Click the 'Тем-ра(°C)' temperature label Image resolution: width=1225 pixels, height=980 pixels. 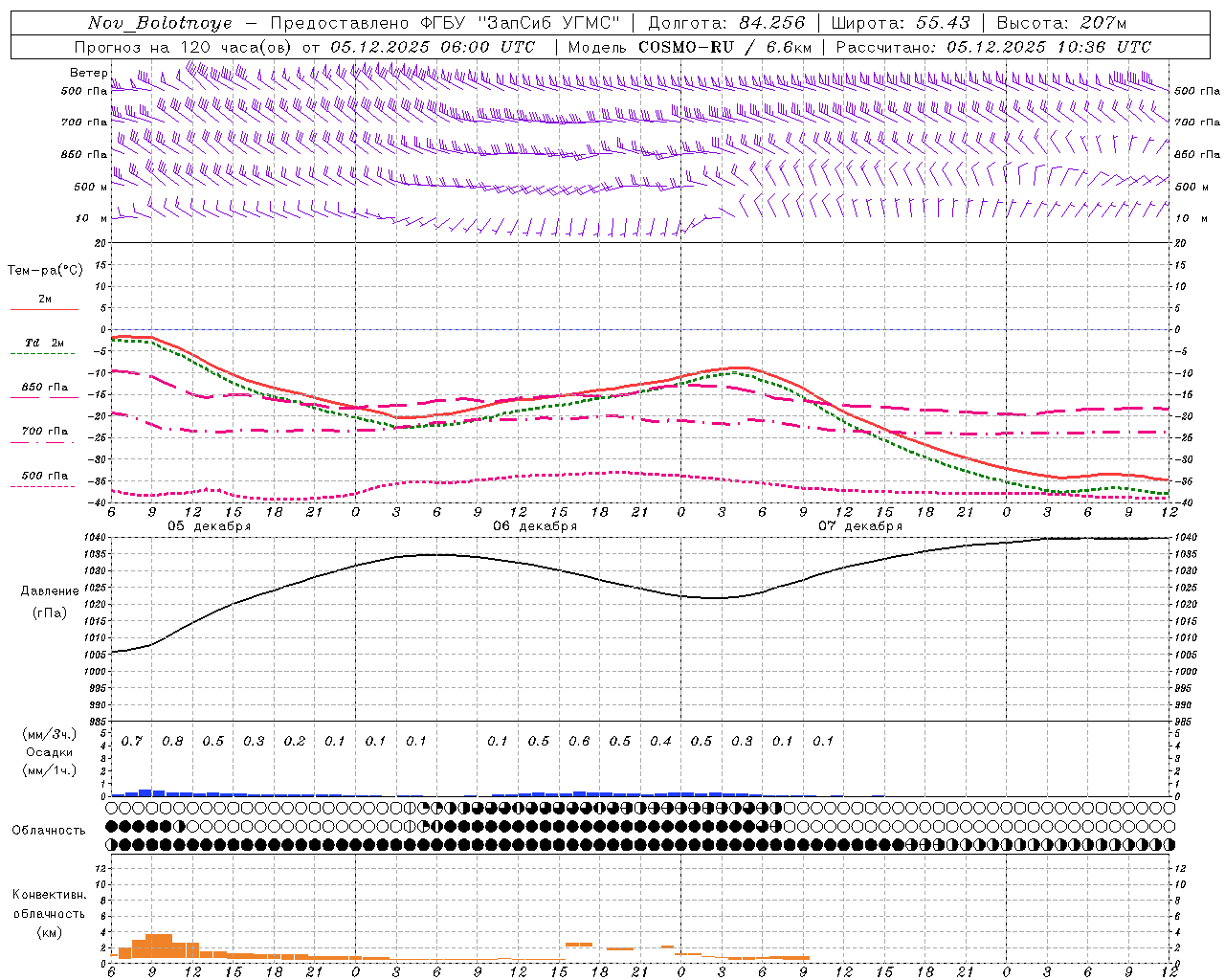coord(45,271)
